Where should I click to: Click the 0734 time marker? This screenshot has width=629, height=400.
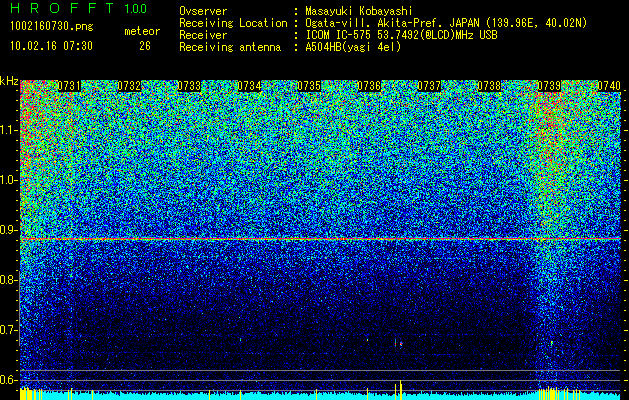249,86
